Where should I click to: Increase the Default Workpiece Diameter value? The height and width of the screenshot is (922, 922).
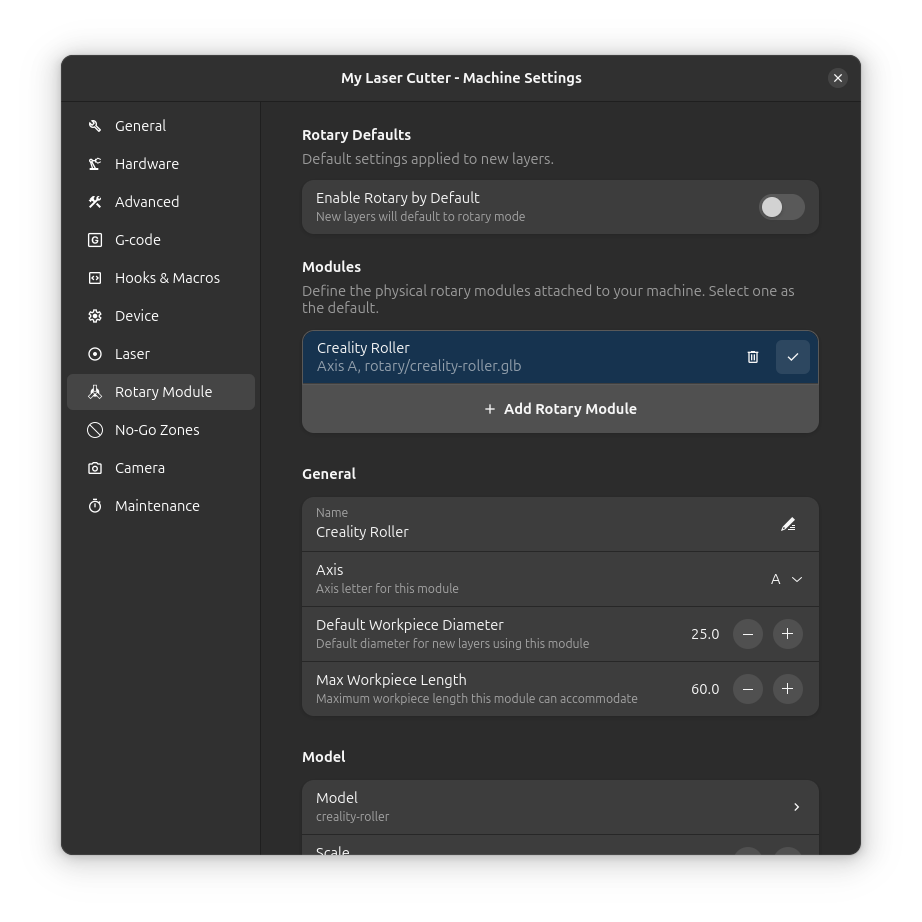pos(788,634)
